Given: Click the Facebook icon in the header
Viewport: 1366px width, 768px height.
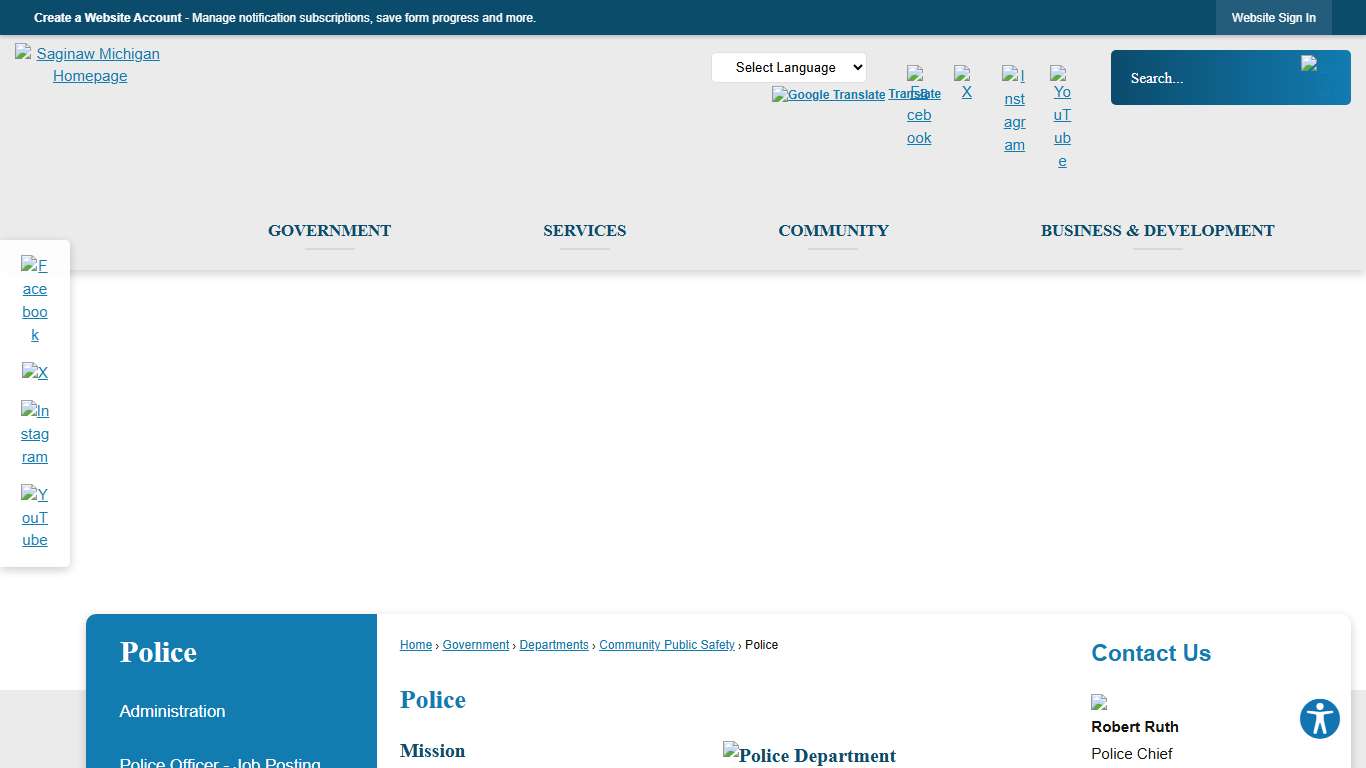Looking at the screenshot, I should (x=918, y=106).
